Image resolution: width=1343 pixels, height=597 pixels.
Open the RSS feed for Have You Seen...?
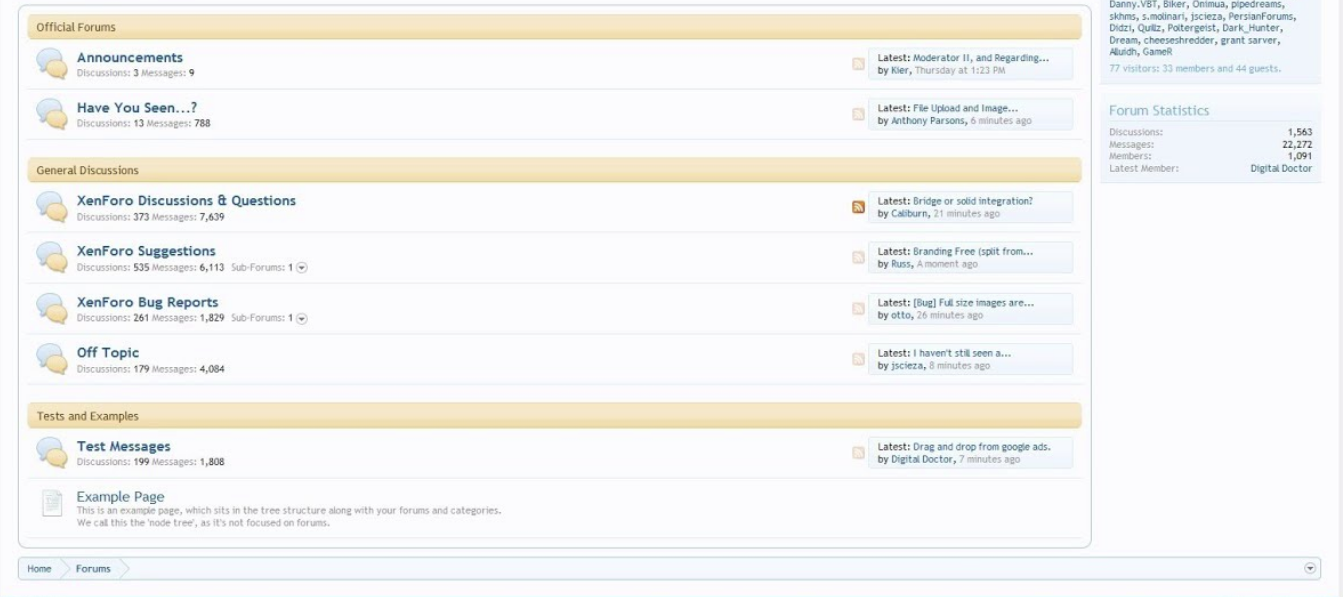pos(858,114)
